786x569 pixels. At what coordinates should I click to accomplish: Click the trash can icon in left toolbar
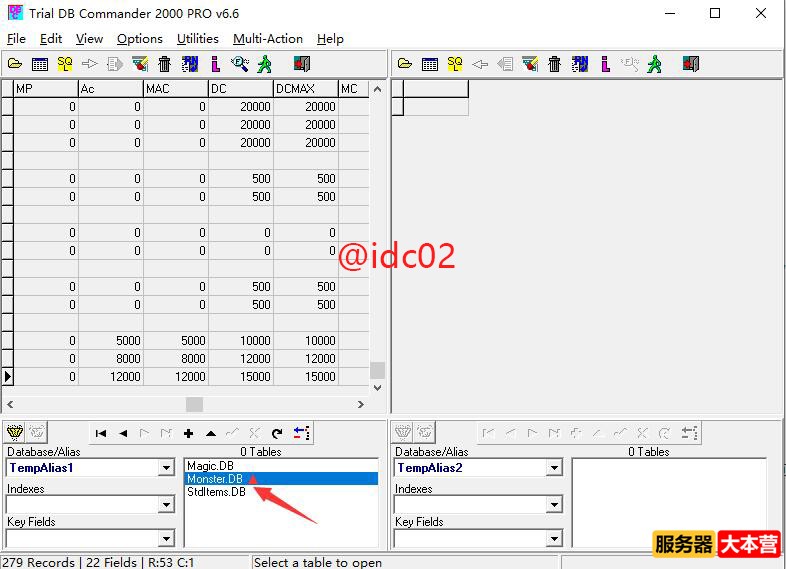164,64
